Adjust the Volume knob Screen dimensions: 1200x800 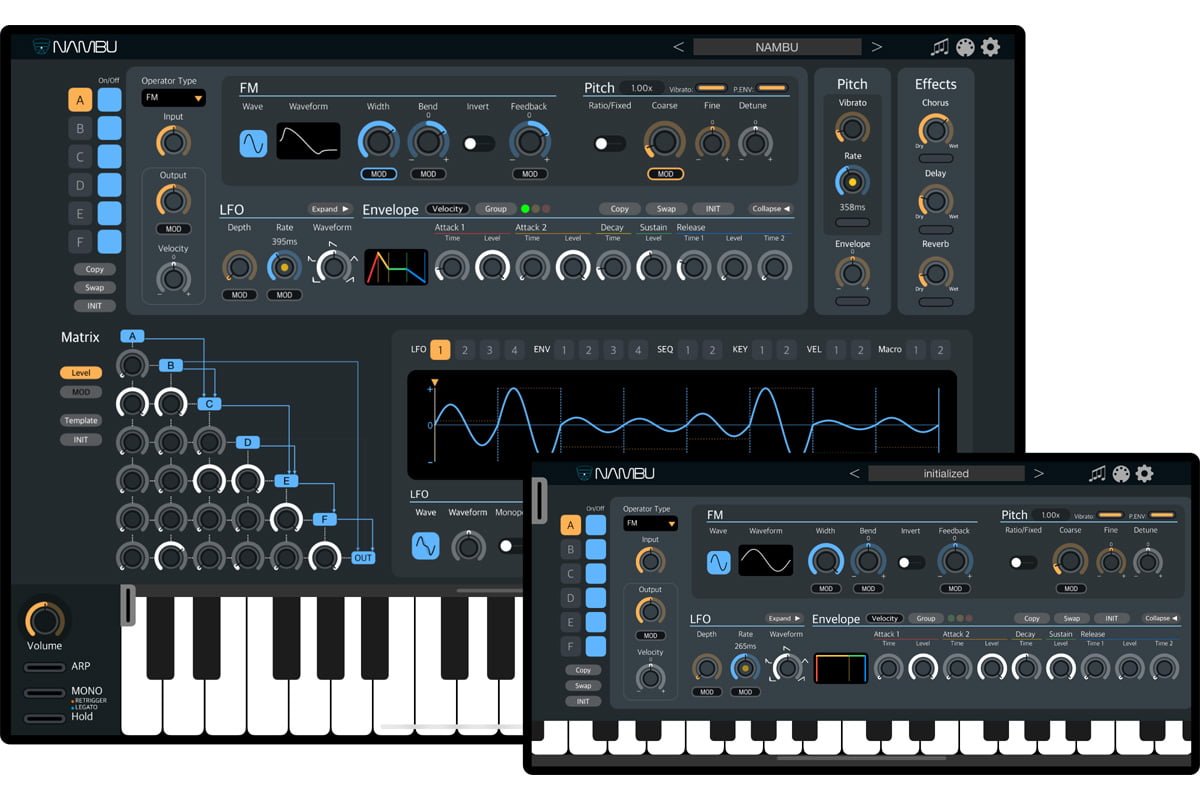pyautogui.click(x=43, y=619)
